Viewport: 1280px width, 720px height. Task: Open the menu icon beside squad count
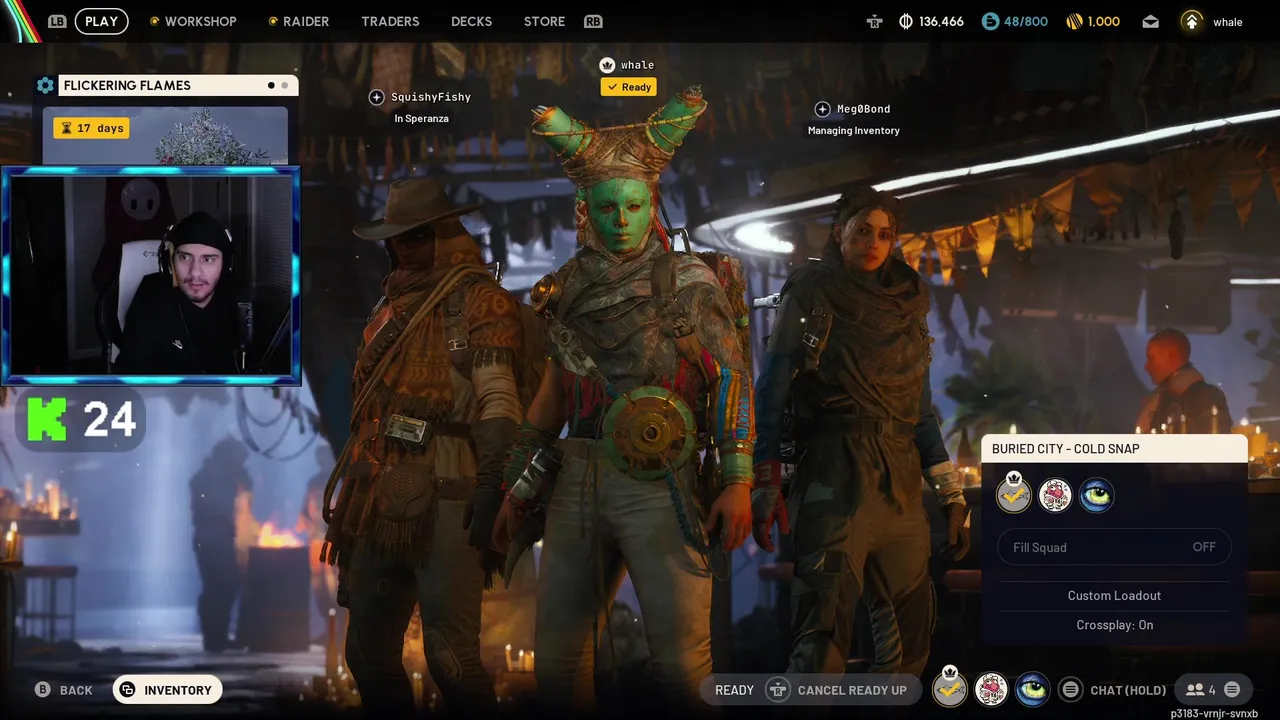pos(1232,690)
